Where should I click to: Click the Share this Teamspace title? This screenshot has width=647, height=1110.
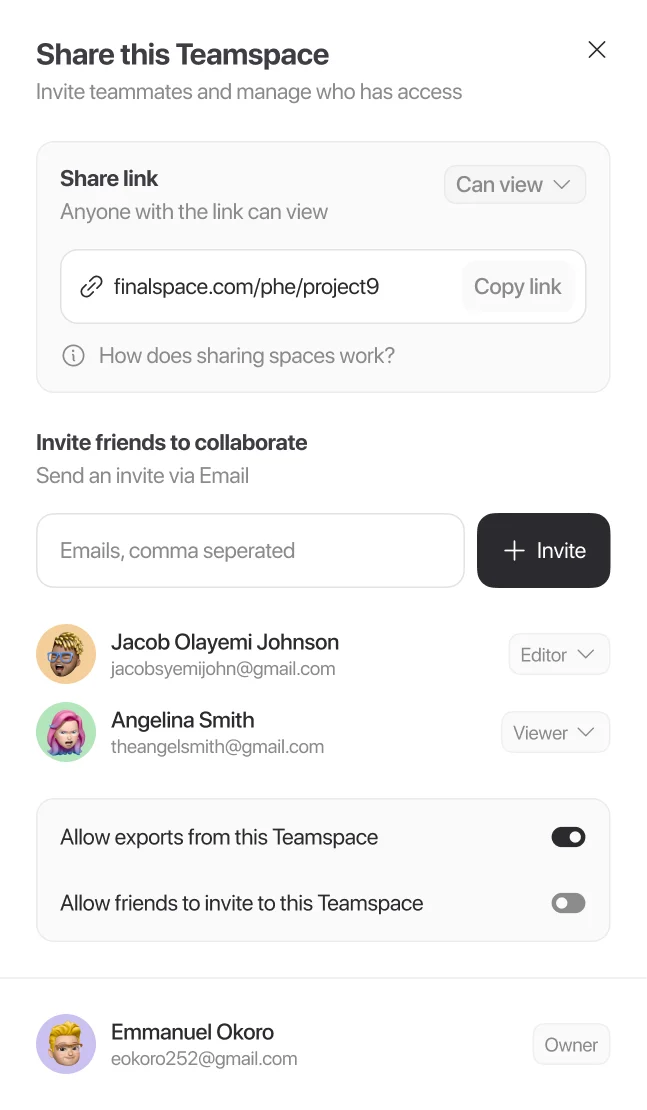[x=183, y=55]
